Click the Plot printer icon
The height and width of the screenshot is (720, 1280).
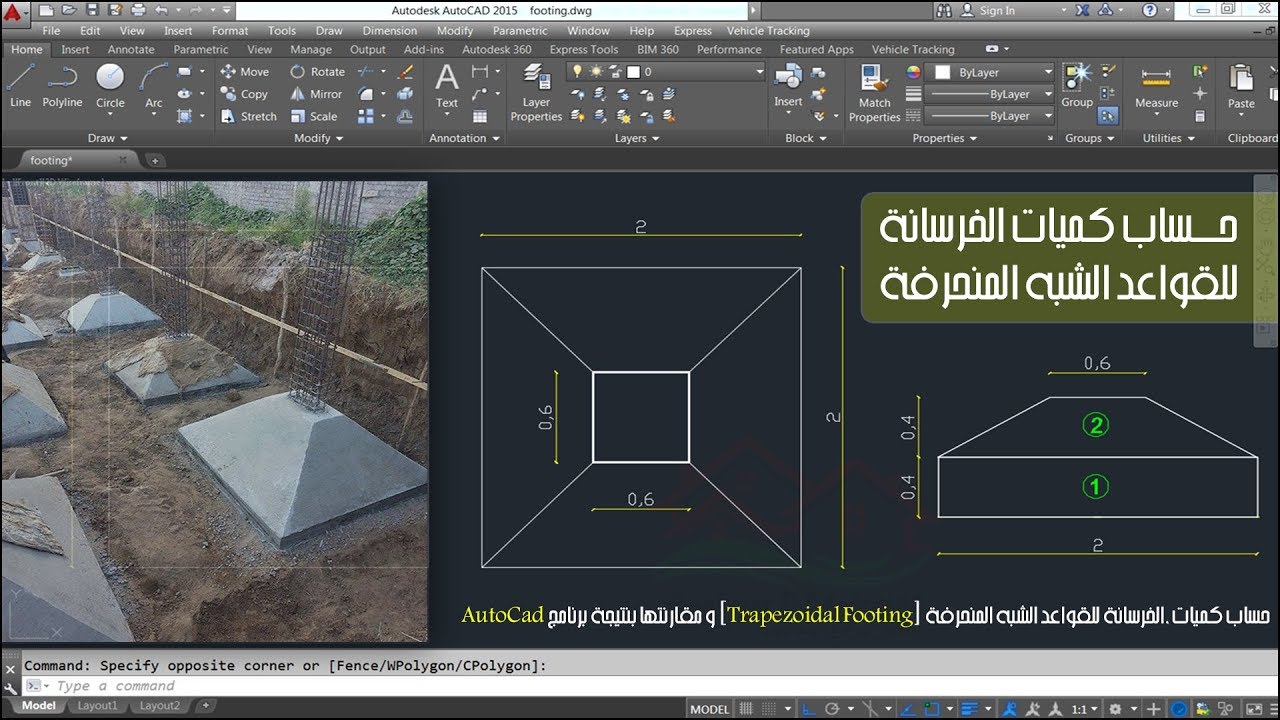click(138, 10)
